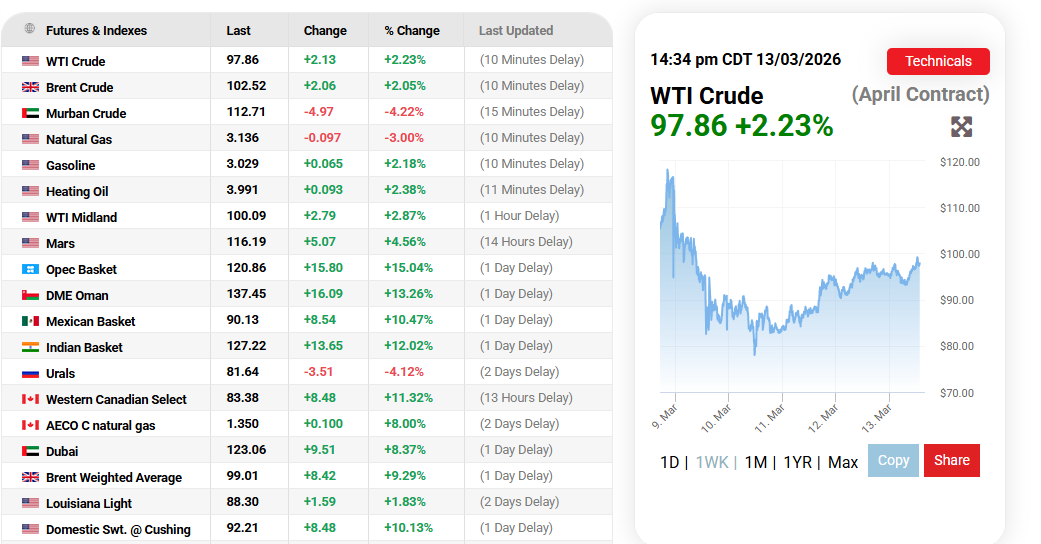Click the WTI Crude price chart area
This screenshot has height=544, width=1041.
[x=790, y=290]
